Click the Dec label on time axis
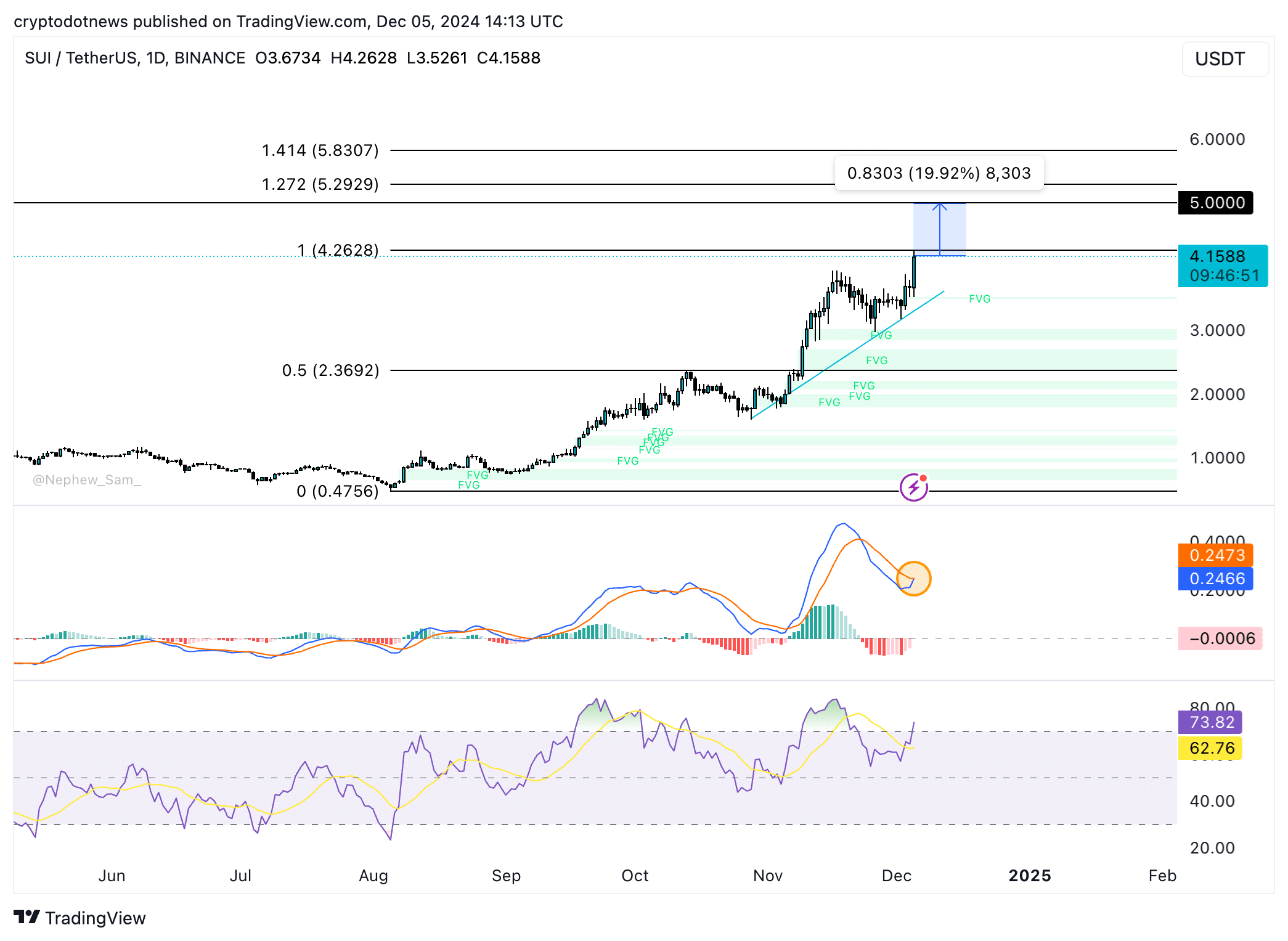The width and height of the screenshot is (1288, 941). [x=896, y=876]
